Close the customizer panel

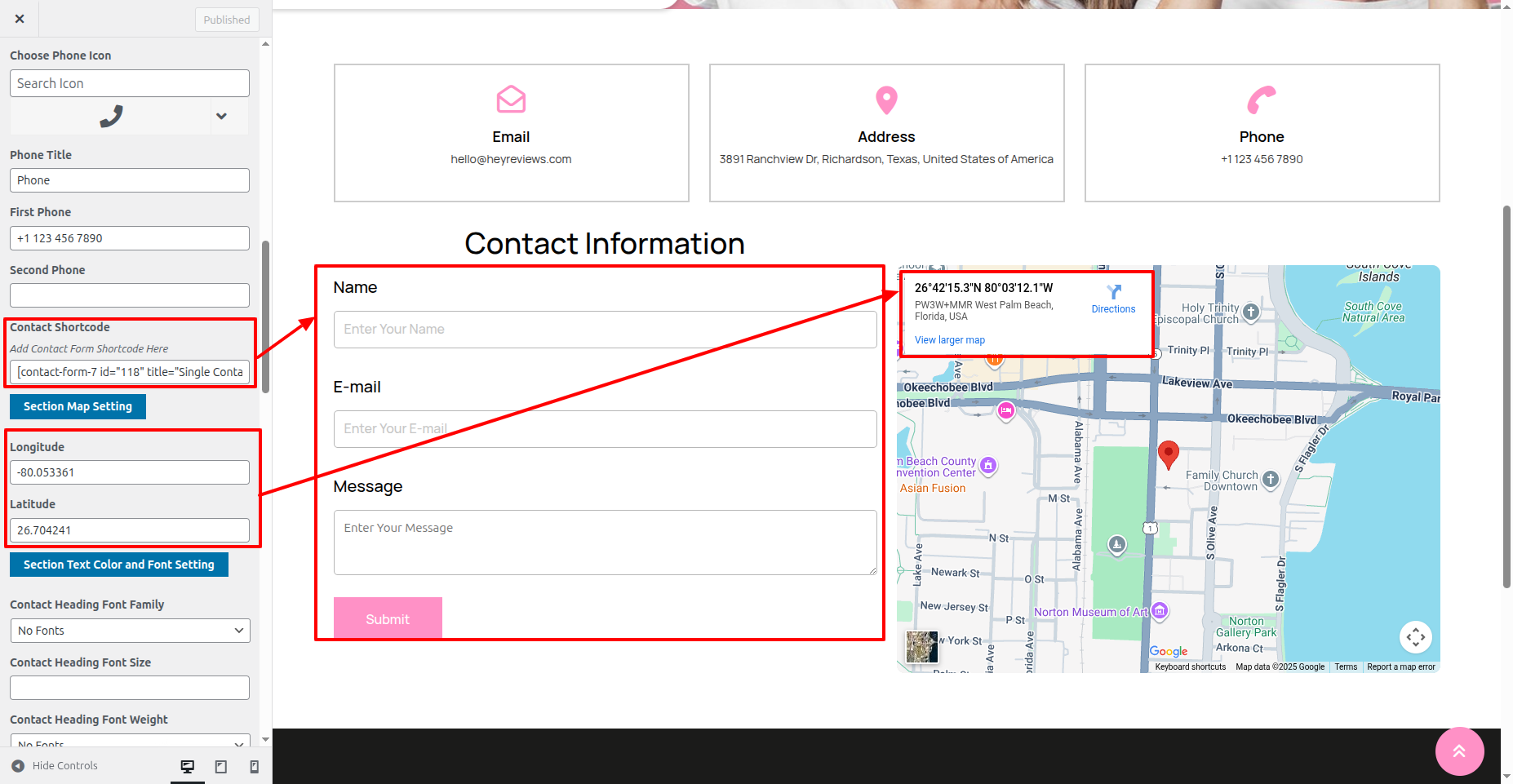click(x=20, y=19)
